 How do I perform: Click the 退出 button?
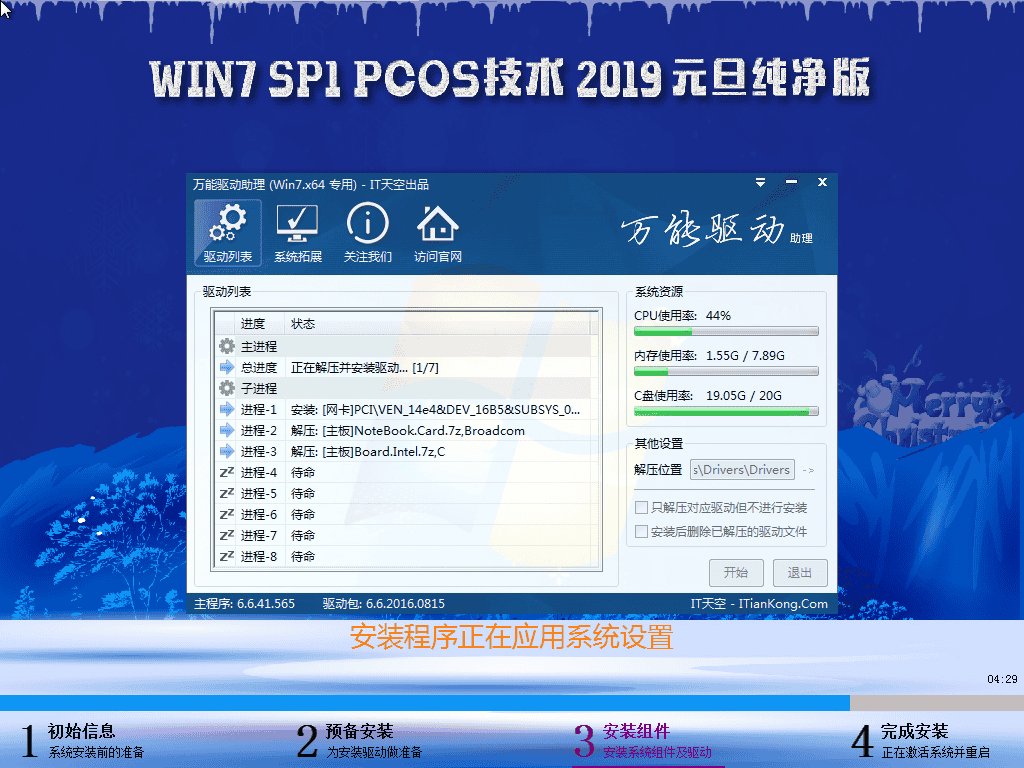[x=800, y=573]
